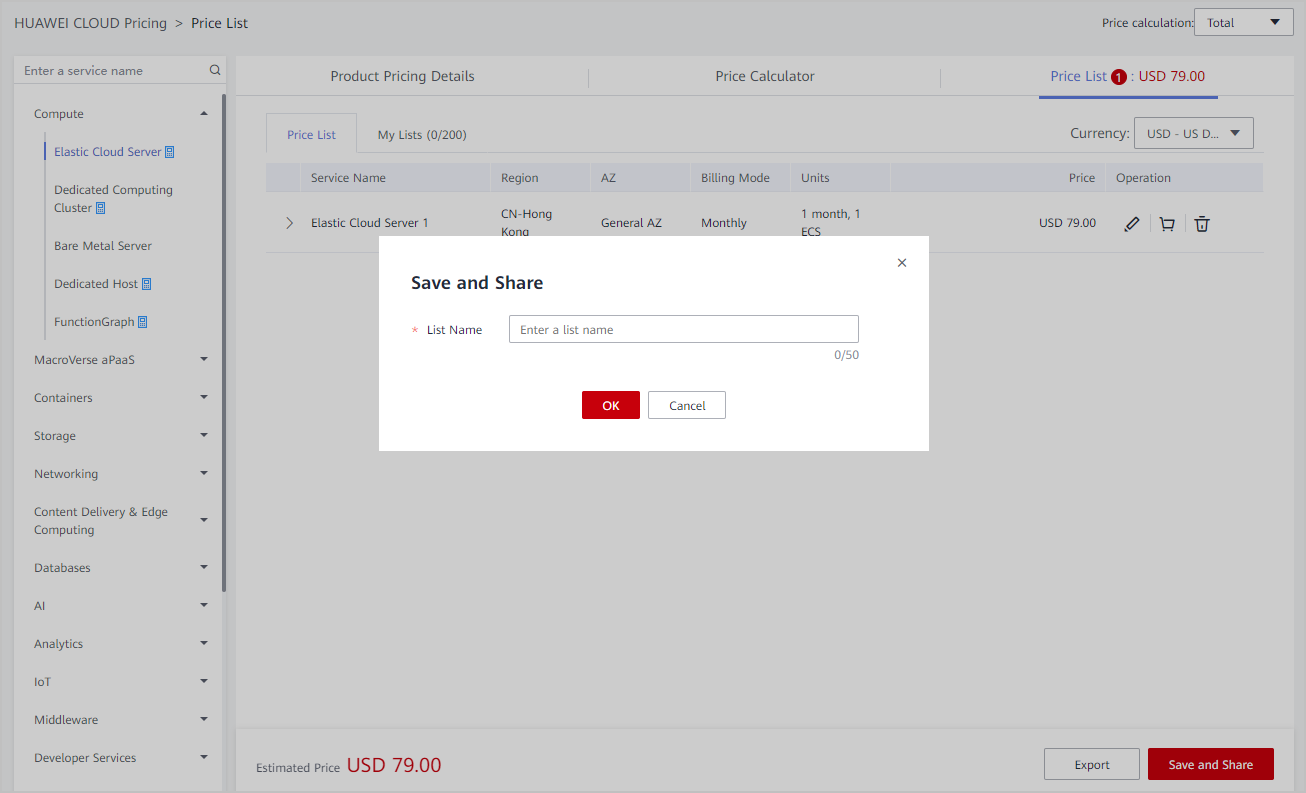Image resolution: width=1306 pixels, height=793 pixels.
Task: Close the Save and Share dialog
Action: pyautogui.click(x=902, y=263)
